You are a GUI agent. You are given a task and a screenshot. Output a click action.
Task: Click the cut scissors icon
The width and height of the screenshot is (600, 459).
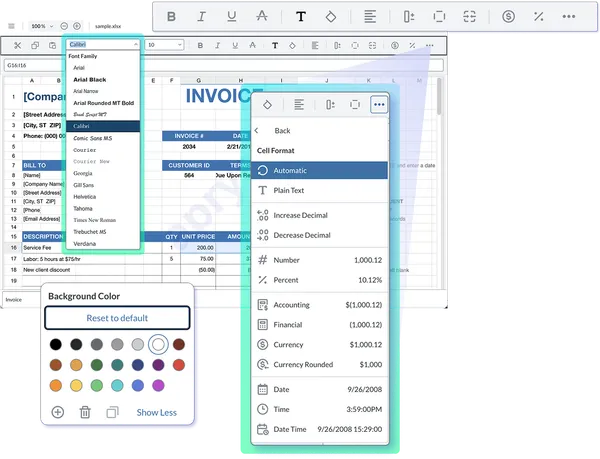pyautogui.click(x=18, y=46)
